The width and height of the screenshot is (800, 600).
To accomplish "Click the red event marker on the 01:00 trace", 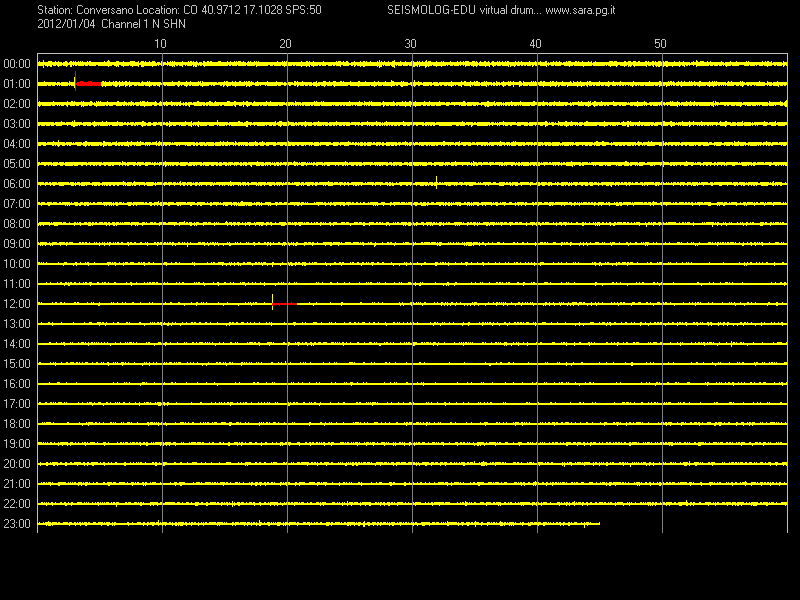I will tap(88, 82).
